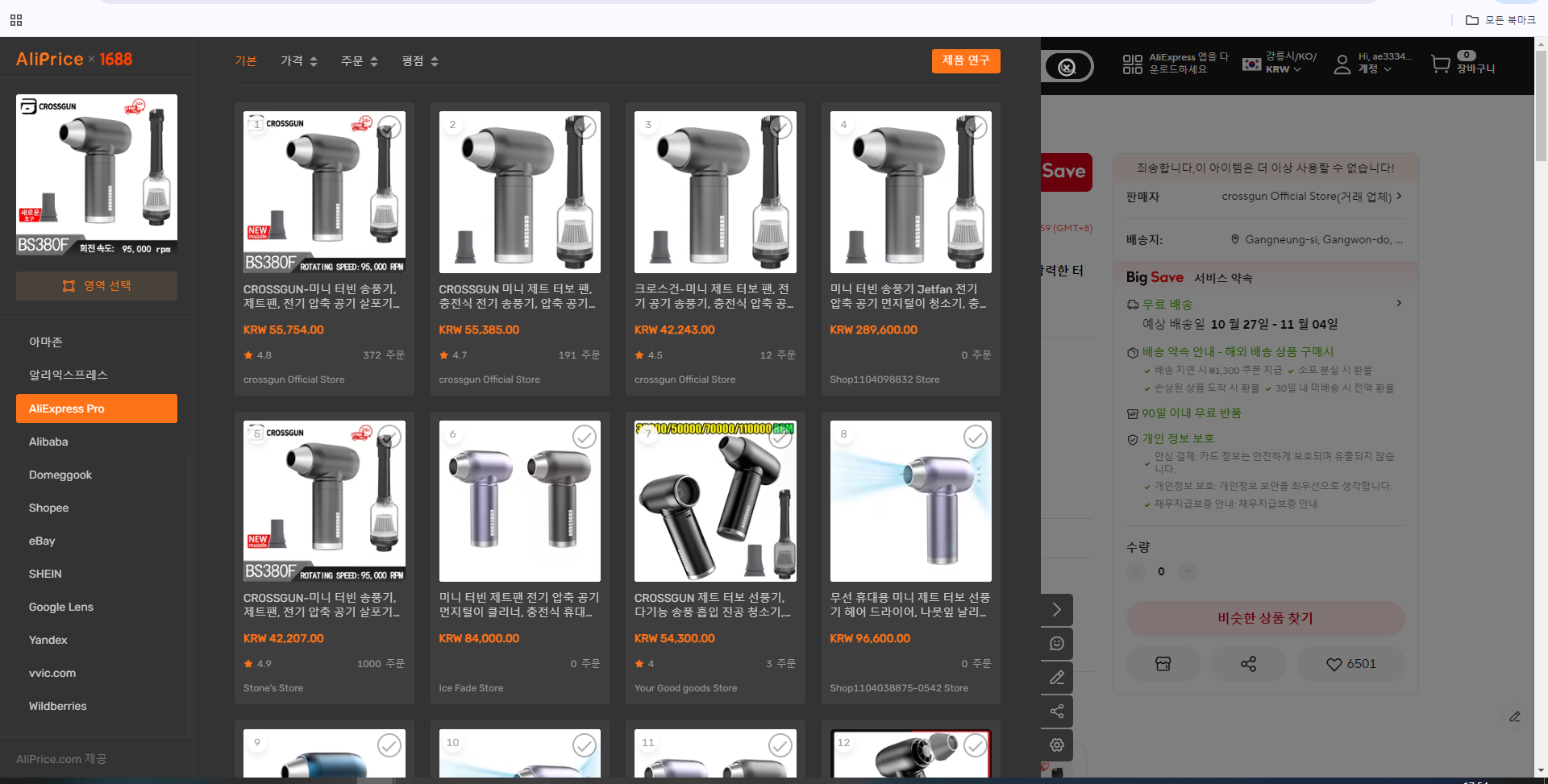1548x784 pixels.
Task: Switch to Alibaba source
Action: point(97,442)
